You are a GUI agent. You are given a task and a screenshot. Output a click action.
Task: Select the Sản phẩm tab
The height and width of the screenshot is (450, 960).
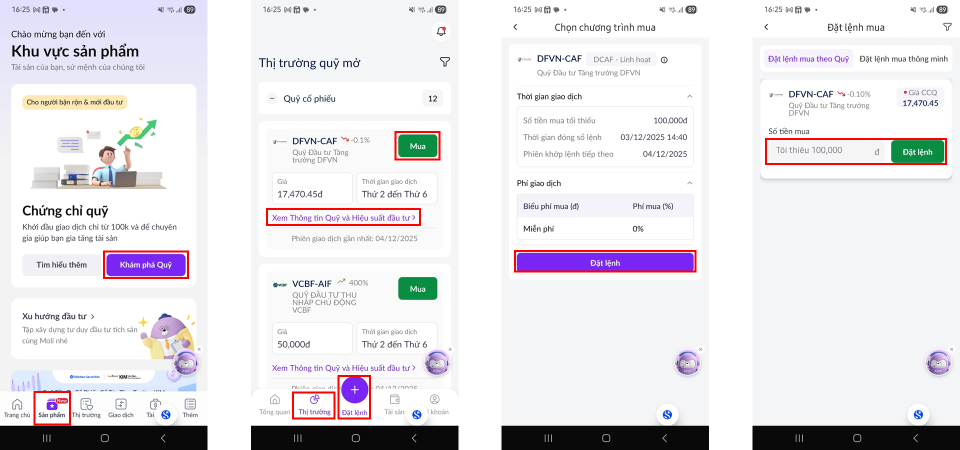pos(52,408)
